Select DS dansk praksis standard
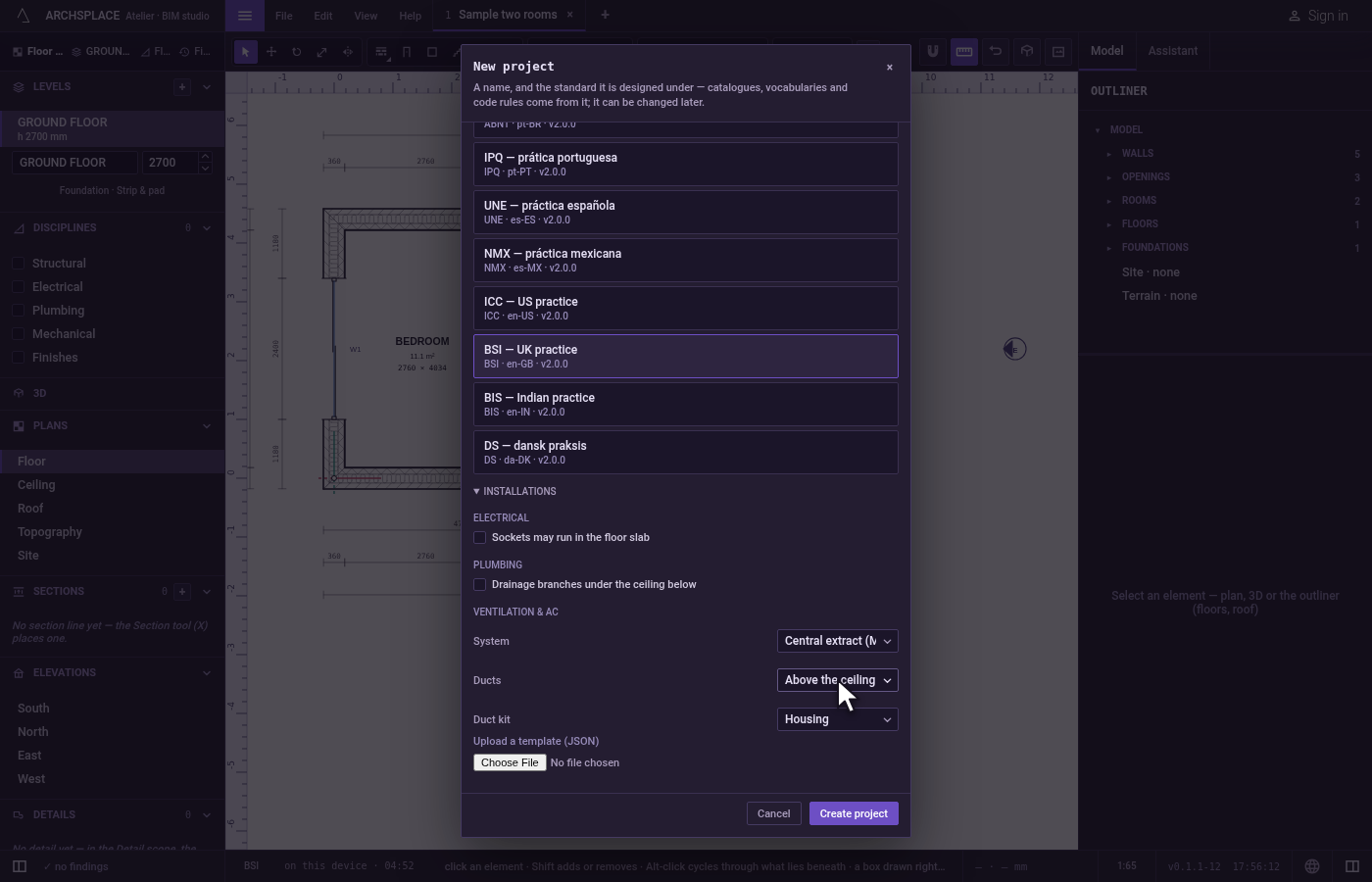Screen dimensions: 1372x882 tap(685, 452)
